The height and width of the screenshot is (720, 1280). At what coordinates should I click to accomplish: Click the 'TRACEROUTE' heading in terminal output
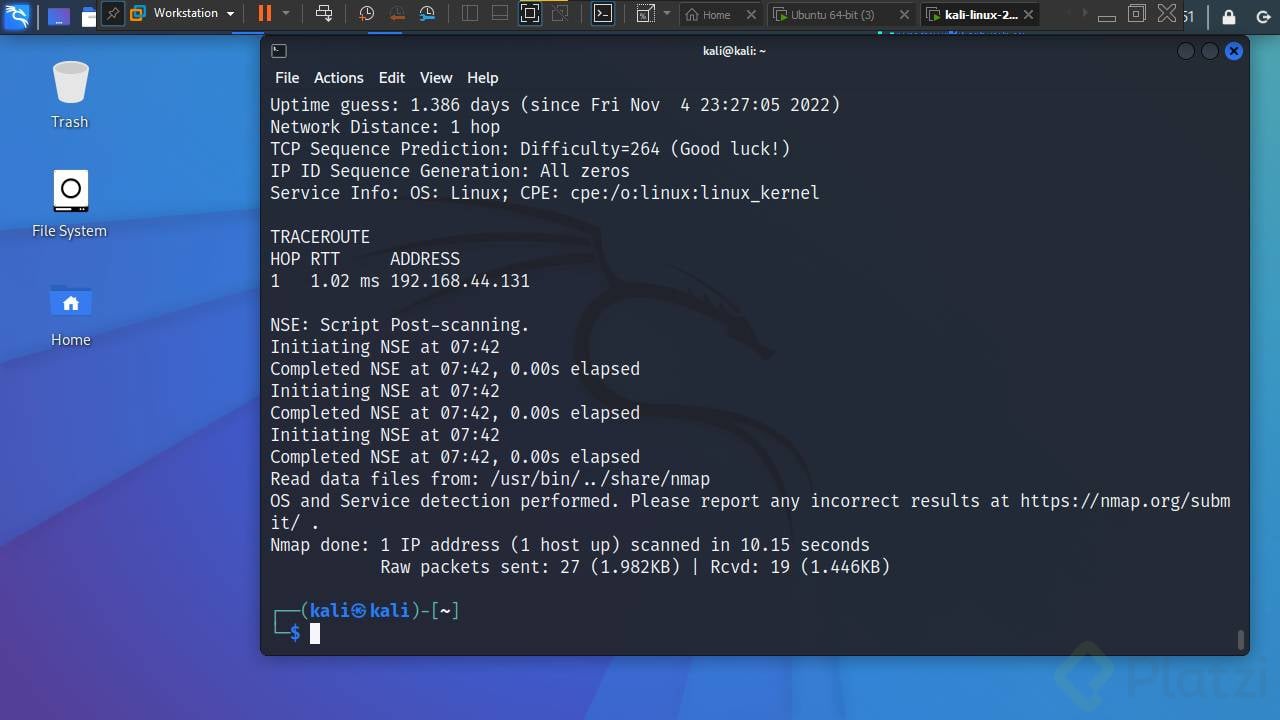coord(320,237)
